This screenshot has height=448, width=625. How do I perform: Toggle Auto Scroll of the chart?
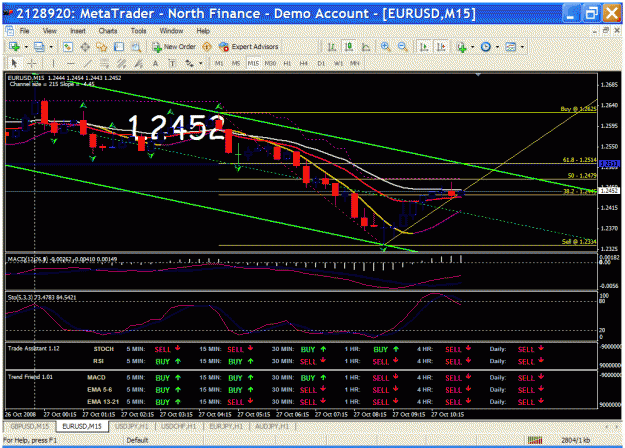click(x=424, y=47)
